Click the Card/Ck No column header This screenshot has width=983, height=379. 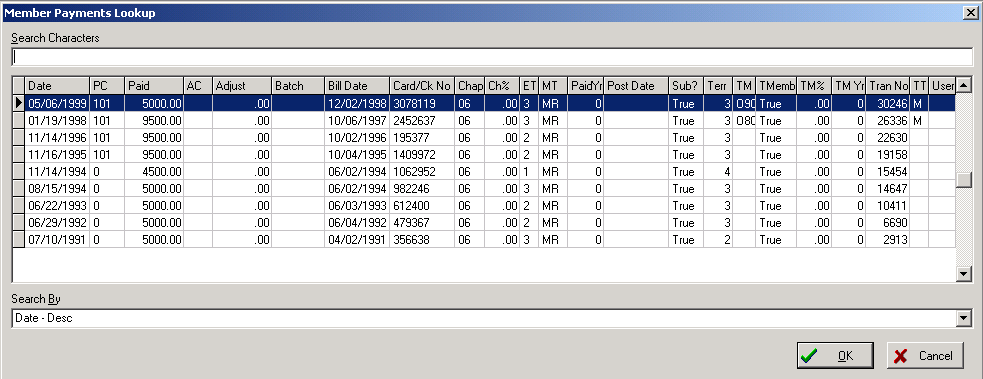(422, 86)
